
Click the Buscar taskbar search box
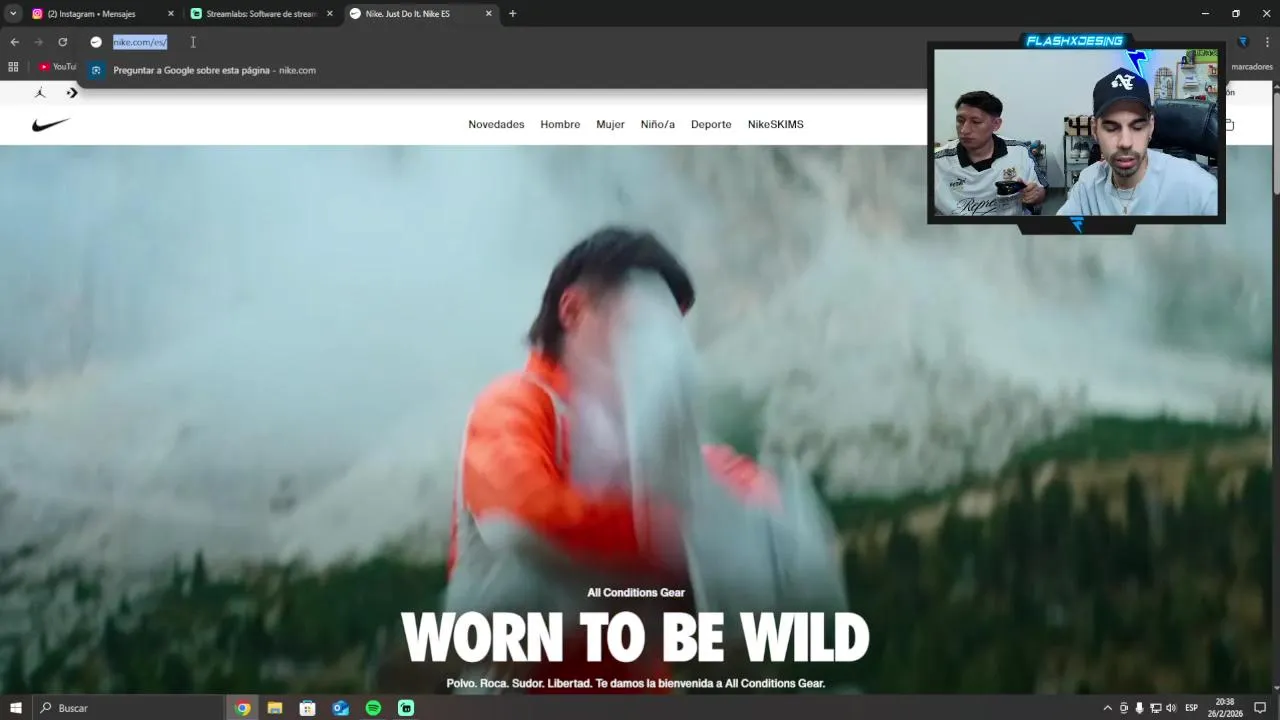click(128, 708)
